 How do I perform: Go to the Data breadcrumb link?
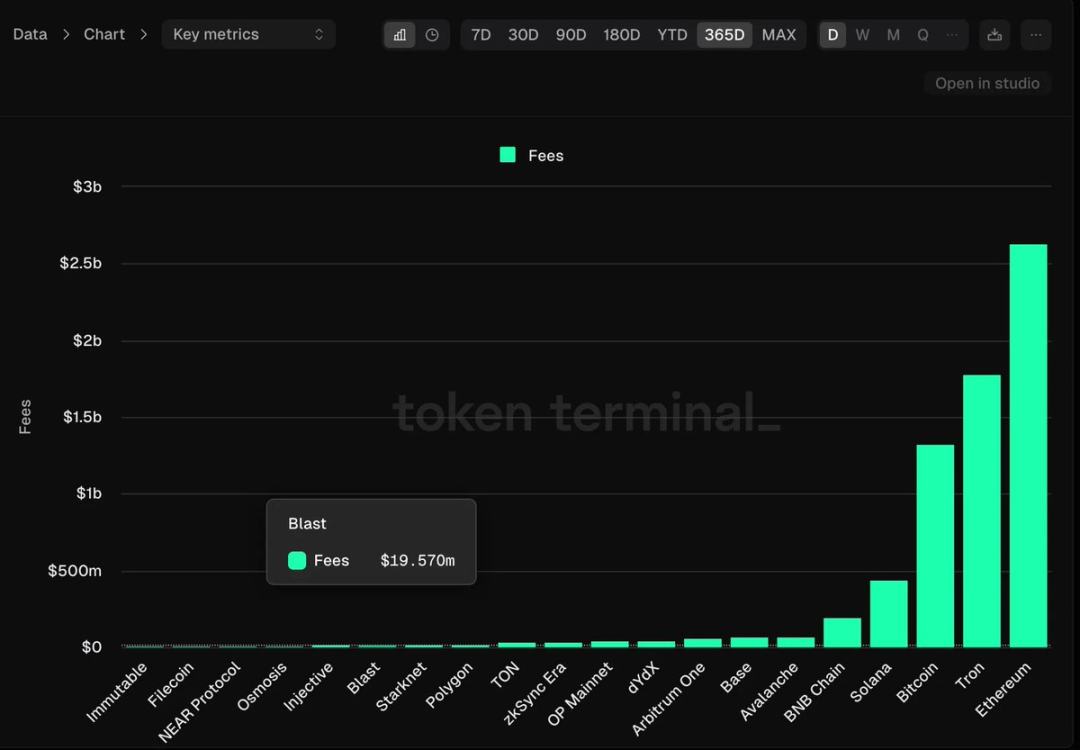tap(30, 34)
